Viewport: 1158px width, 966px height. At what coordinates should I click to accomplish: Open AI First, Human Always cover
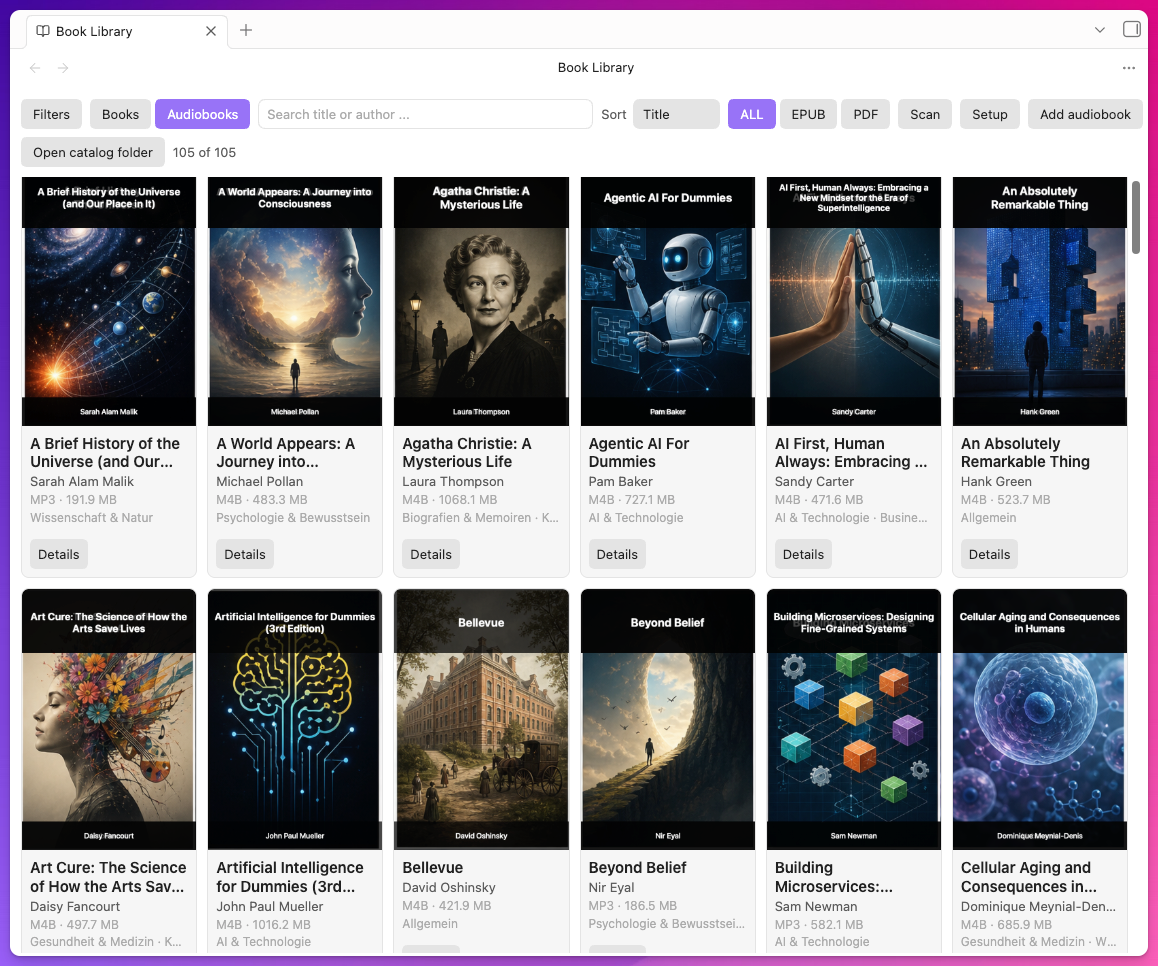click(854, 301)
